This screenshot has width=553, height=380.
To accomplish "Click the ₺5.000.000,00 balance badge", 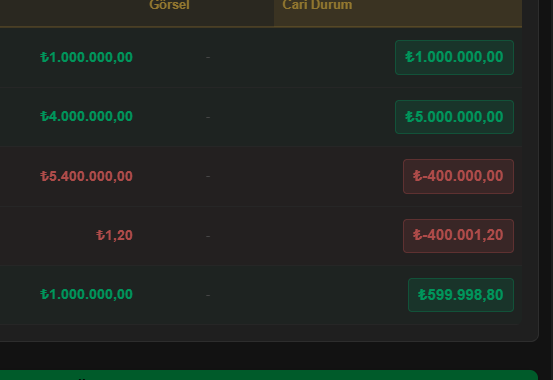I will click(x=454, y=117).
